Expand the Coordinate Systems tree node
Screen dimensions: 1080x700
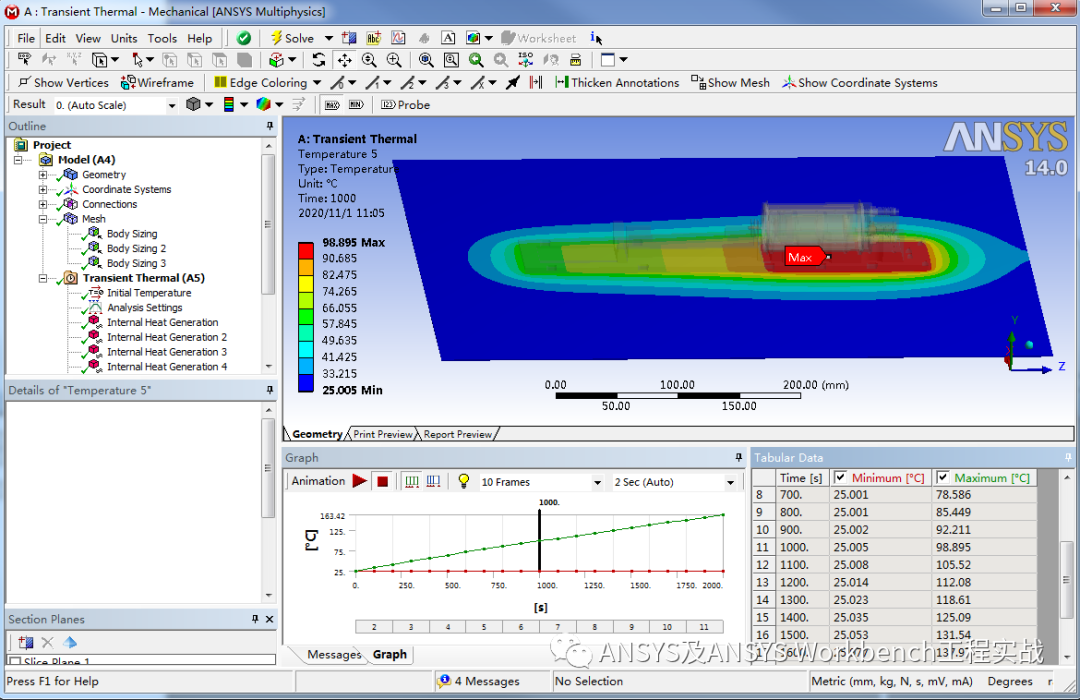point(43,189)
